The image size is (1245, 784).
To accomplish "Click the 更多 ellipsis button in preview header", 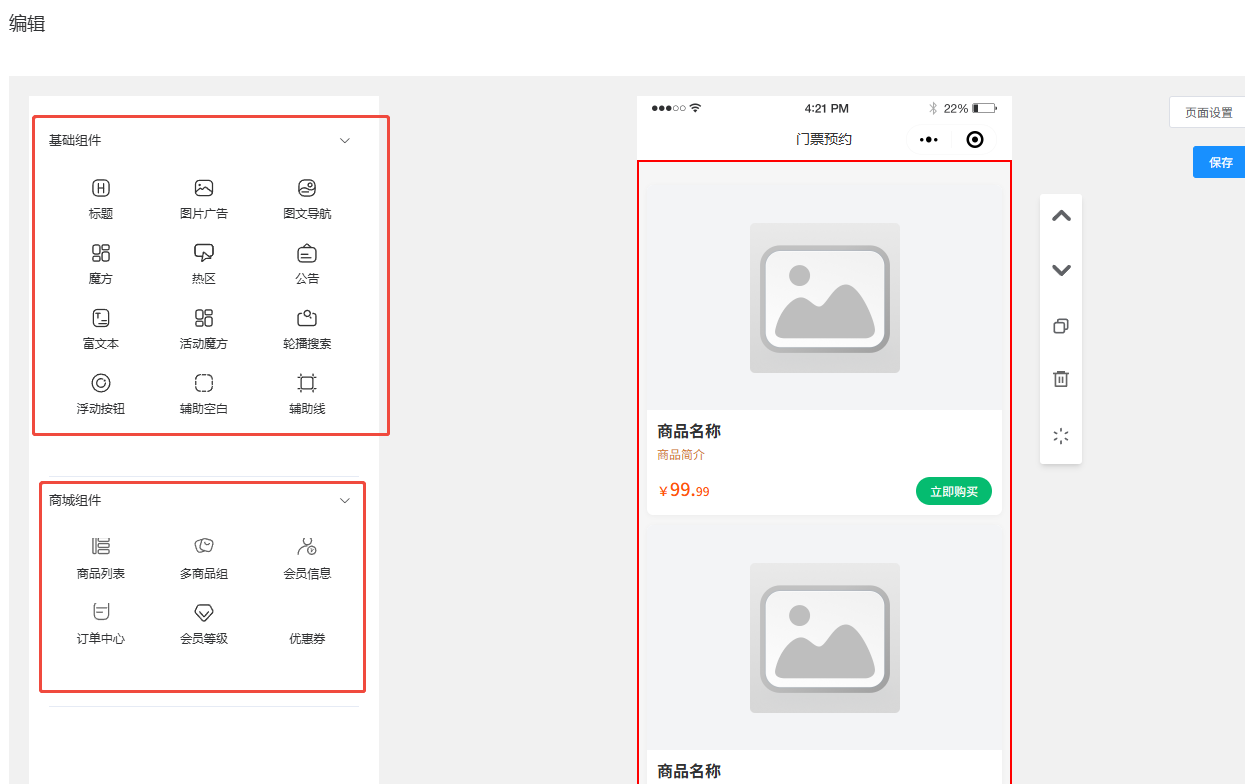I will (x=928, y=139).
